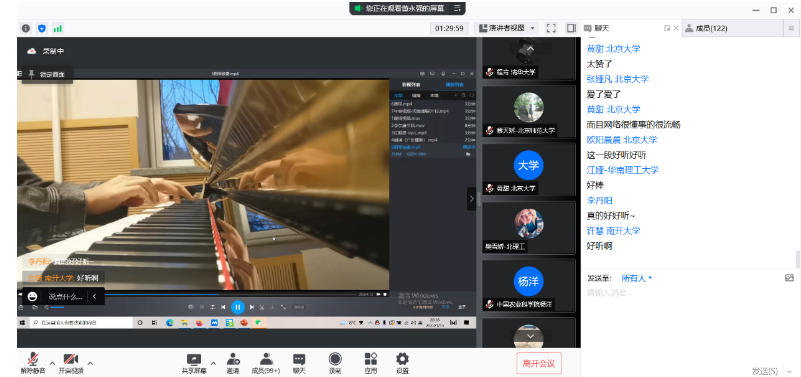
Task: Select the participant tile with 大学 avatar
Action: tap(529, 169)
